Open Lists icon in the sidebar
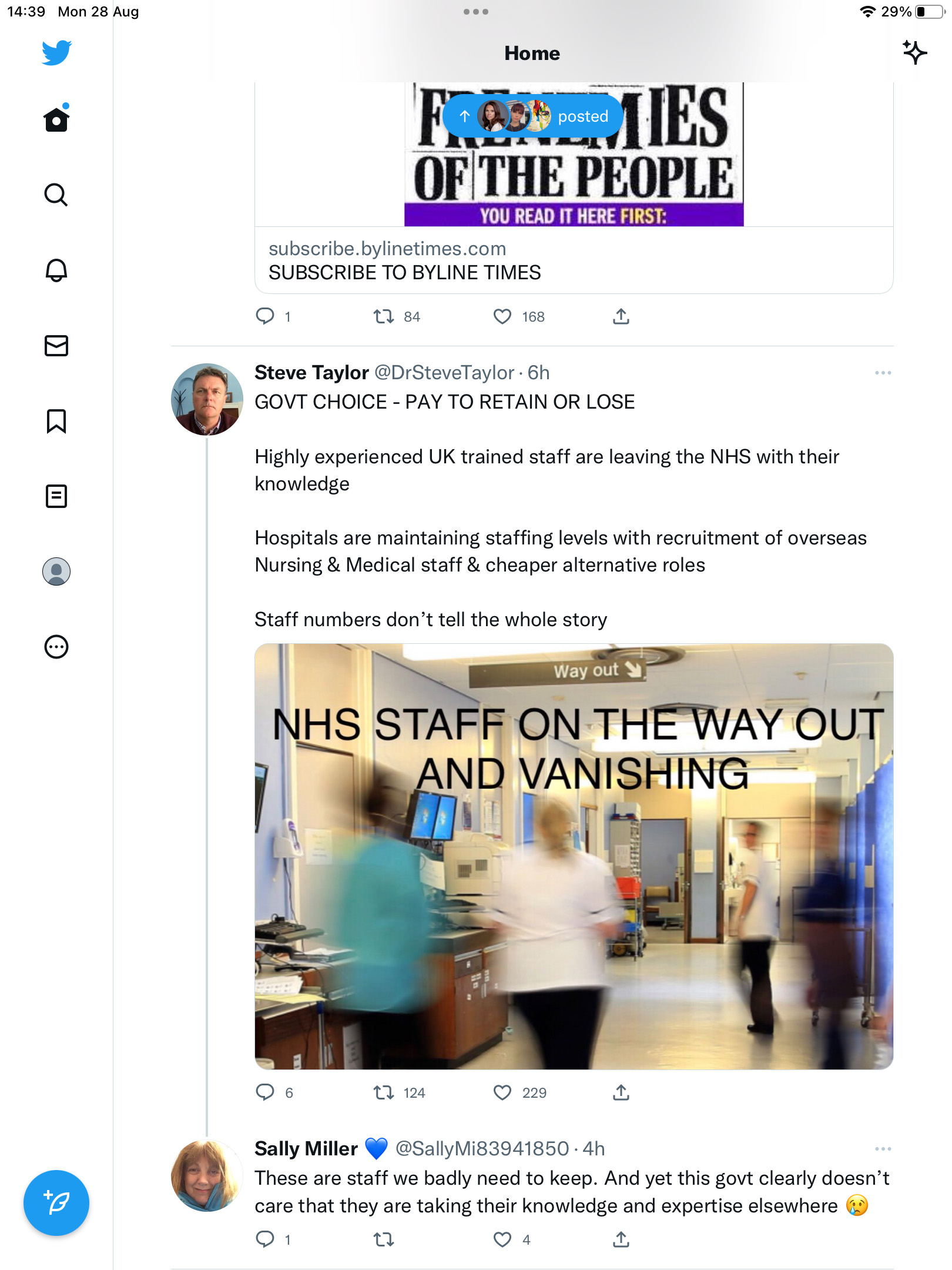 56,496
